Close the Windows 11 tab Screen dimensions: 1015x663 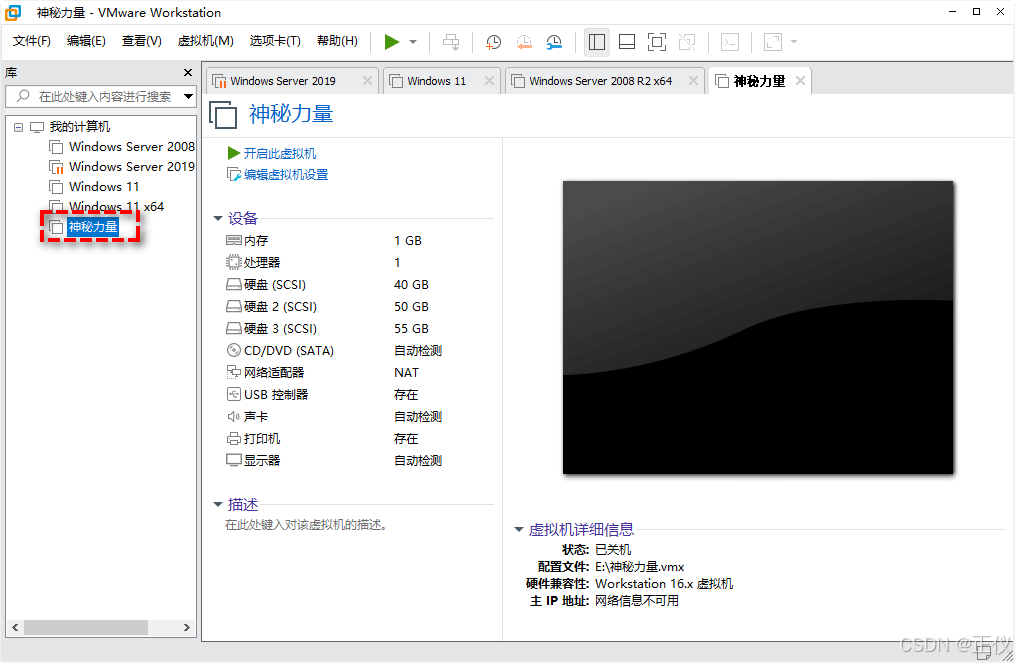489,80
